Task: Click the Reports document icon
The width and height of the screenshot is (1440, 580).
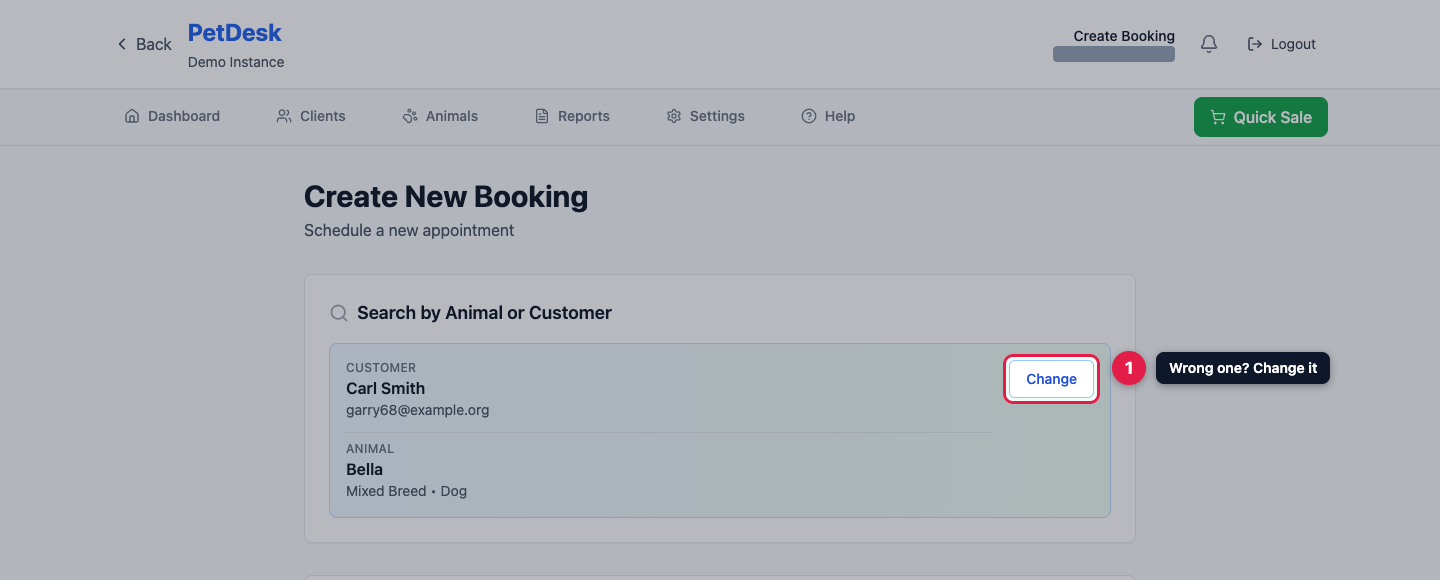Action: tap(542, 116)
